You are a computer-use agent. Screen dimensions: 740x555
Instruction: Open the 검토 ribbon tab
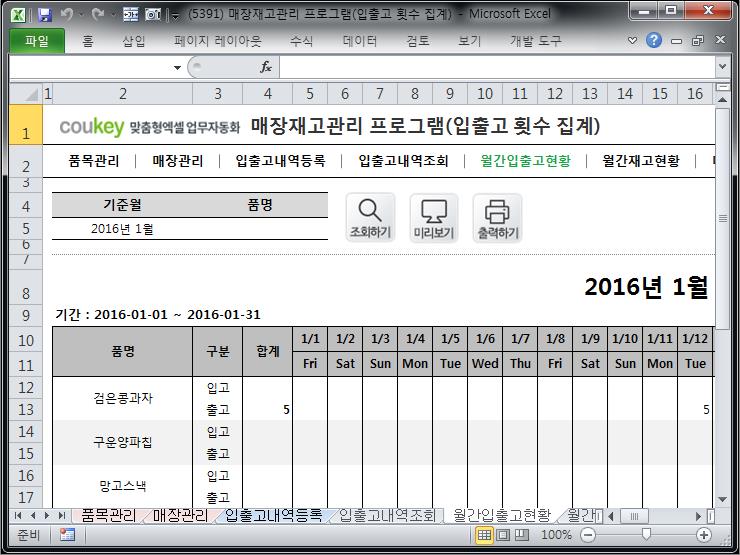click(x=418, y=41)
